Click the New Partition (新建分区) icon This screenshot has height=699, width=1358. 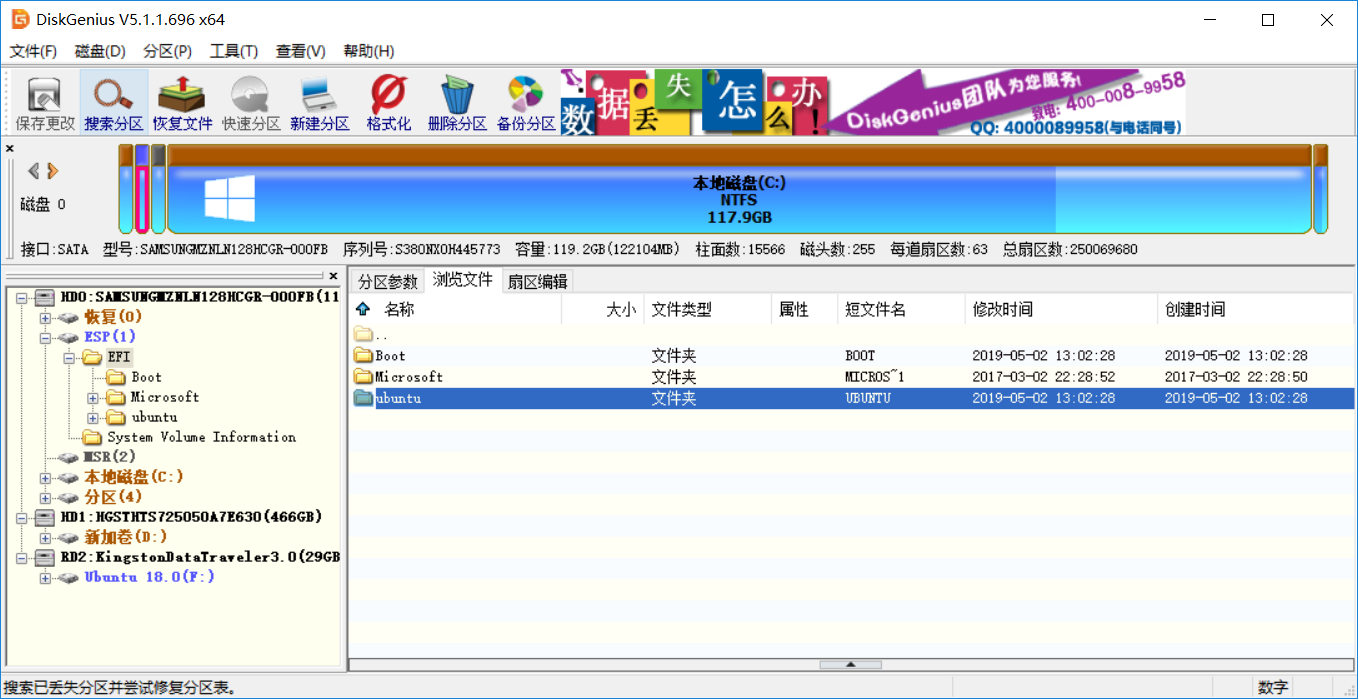(320, 103)
